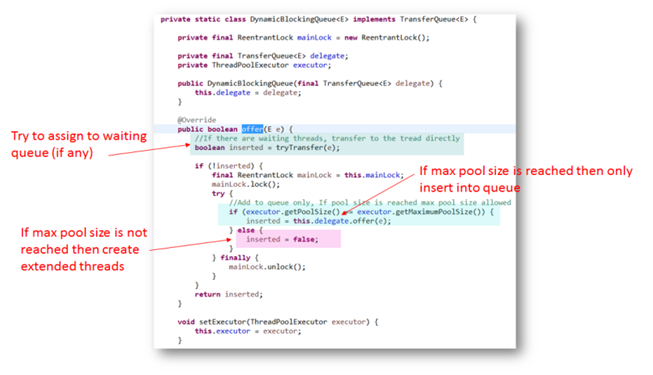Click the 'private final TransferQueue<E> delegate;' line

(x=263, y=56)
